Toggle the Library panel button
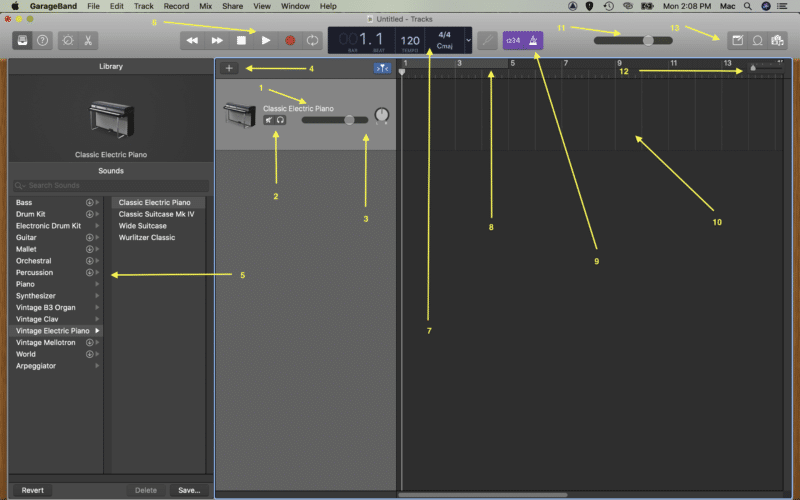The image size is (800, 500). [22, 40]
